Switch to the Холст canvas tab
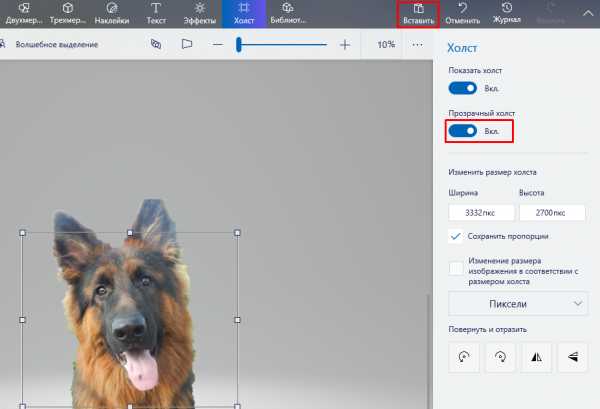This screenshot has width=600, height=409. click(242, 13)
